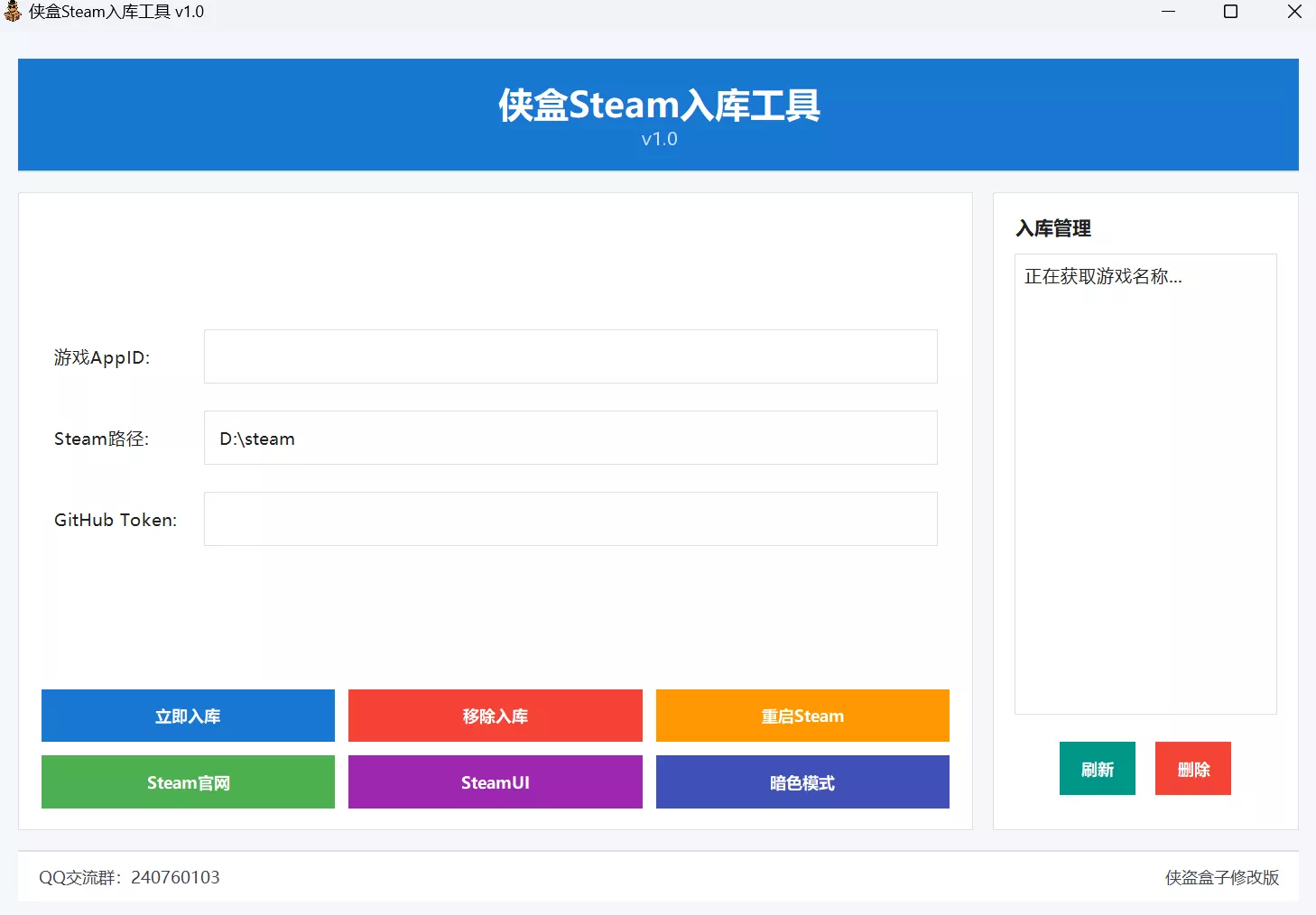This screenshot has height=915, width=1316.
Task: Click the 刷新 button to refresh list
Action: (x=1097, y=768)
